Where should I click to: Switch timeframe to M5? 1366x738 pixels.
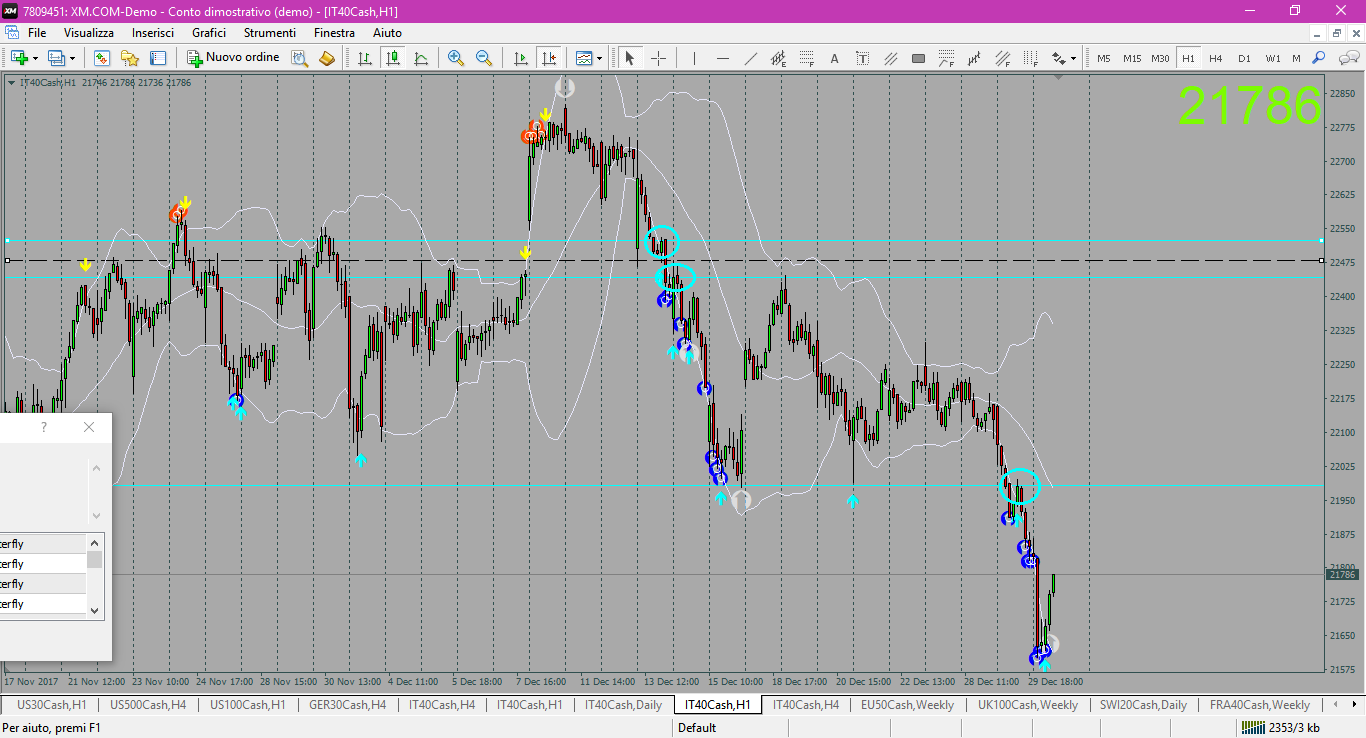click(x=1104, y=58)
